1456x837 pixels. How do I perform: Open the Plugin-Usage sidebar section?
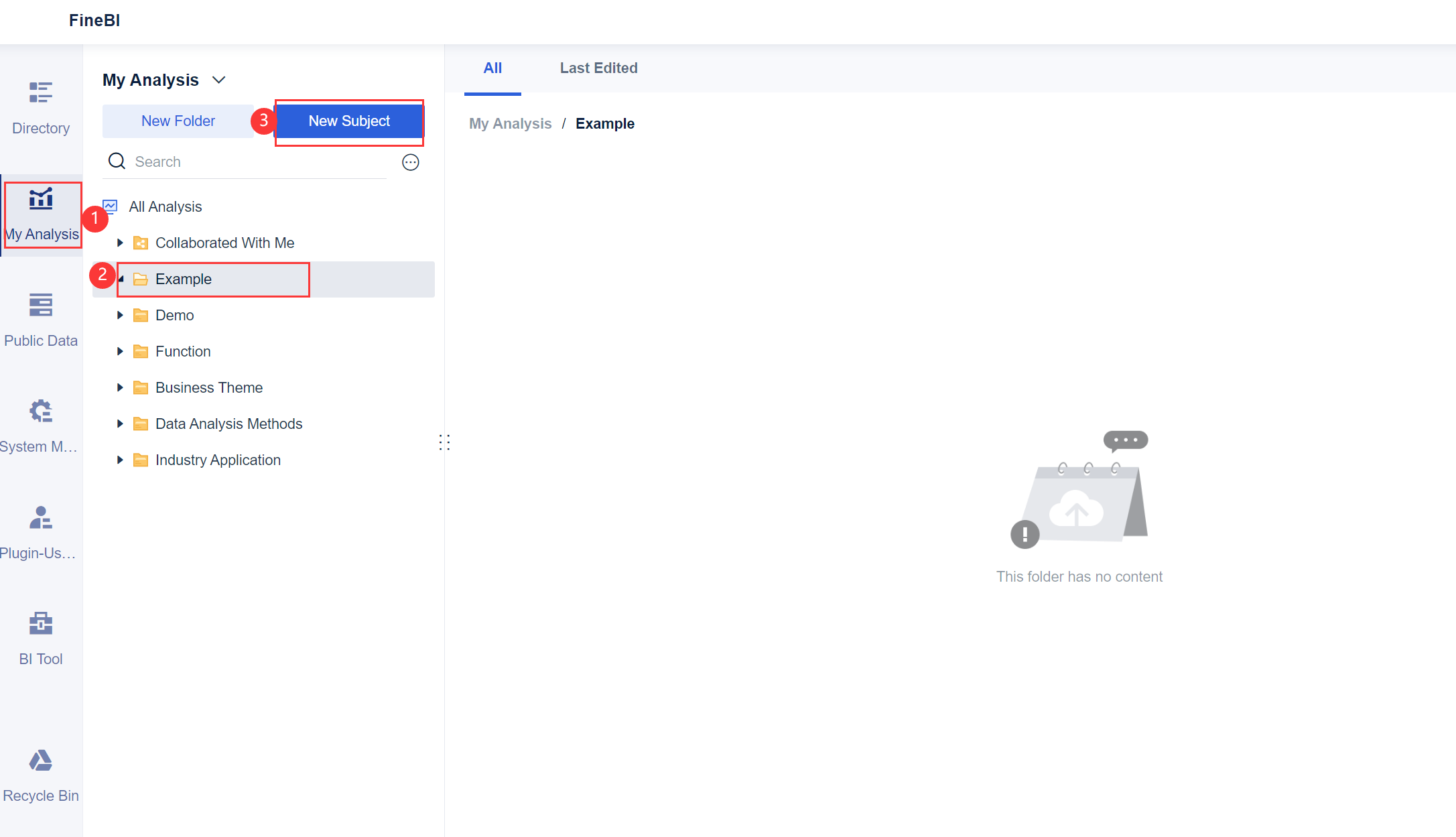(x=41, y=532)
